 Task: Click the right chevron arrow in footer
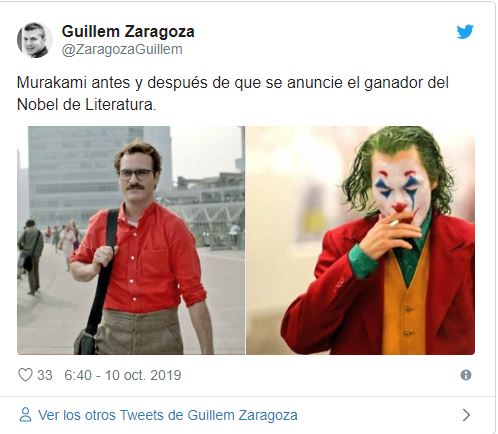[x=467, y=415]
